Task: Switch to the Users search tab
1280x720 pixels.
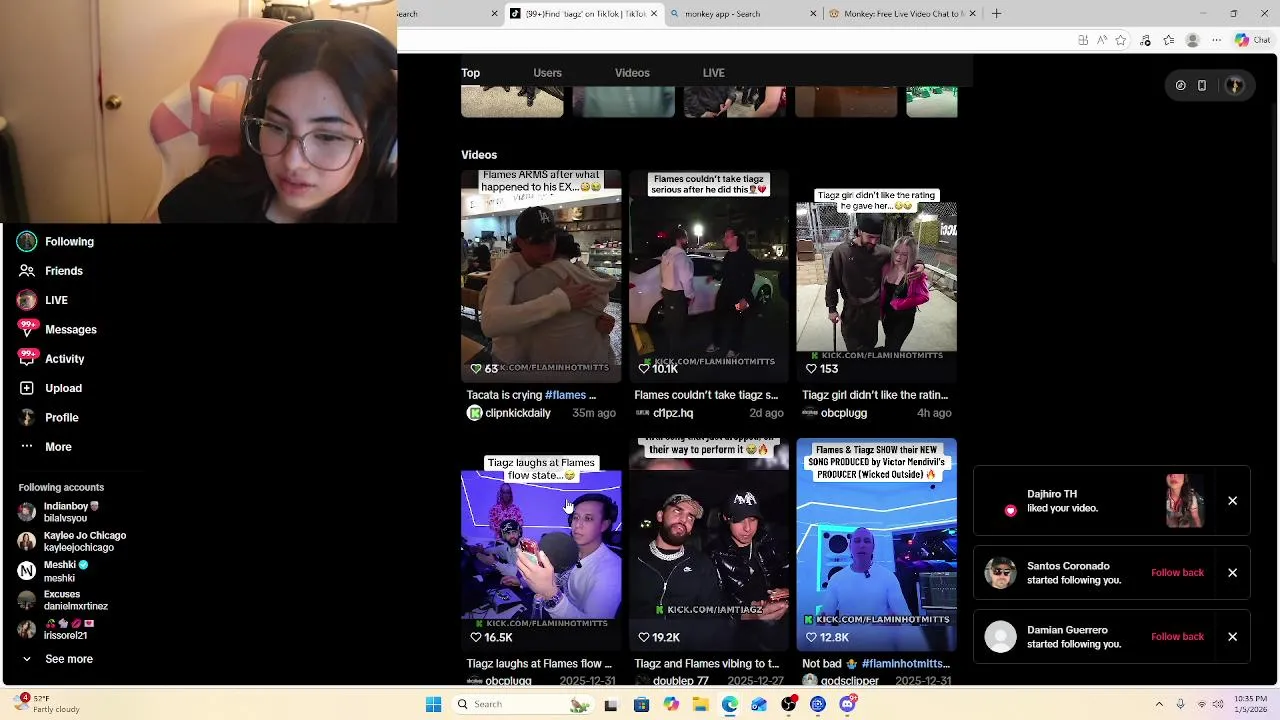Action: coord(547,73)
